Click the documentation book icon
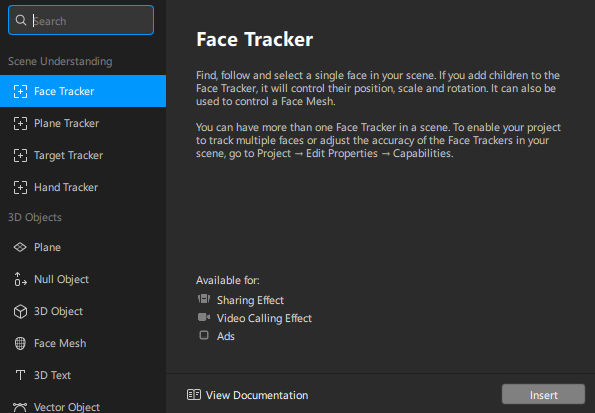This screenshot has width=595, height=413. (194, 395)
